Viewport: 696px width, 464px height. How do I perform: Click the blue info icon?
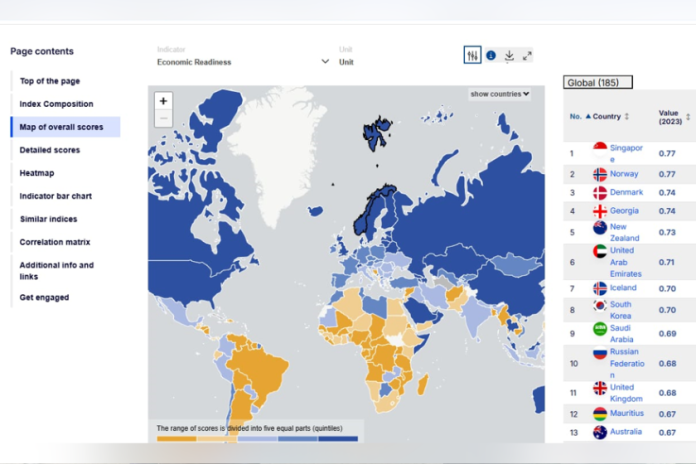click(x=491, y=56)
